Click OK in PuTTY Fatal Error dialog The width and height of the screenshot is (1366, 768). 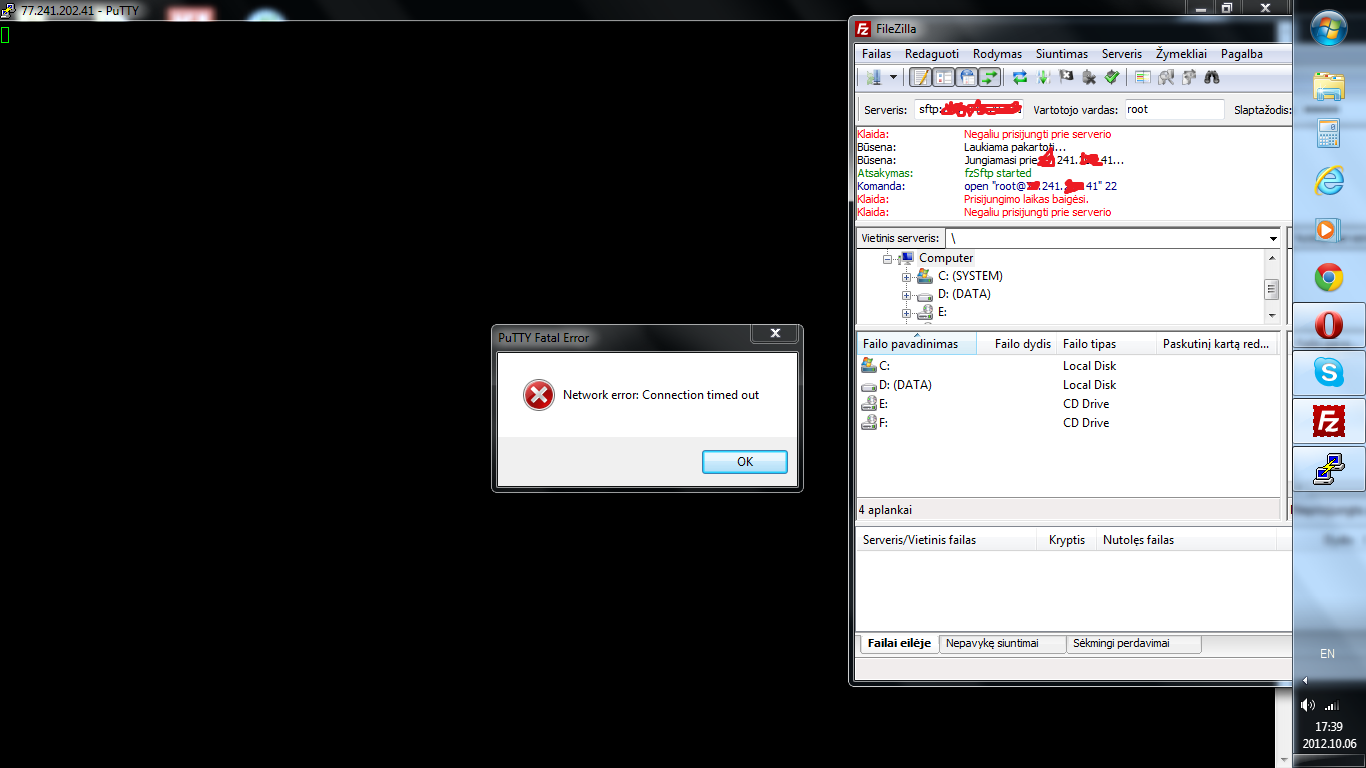pos(745,462)
